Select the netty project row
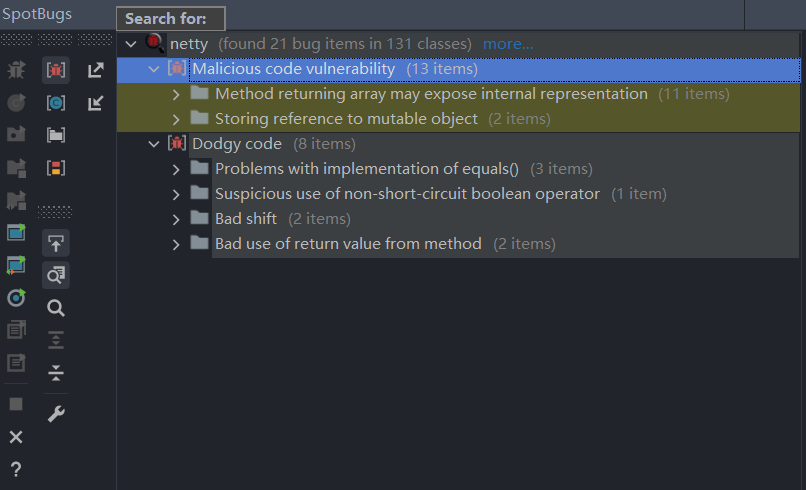This screenshot has height=490, width=806. pos(459,44)
